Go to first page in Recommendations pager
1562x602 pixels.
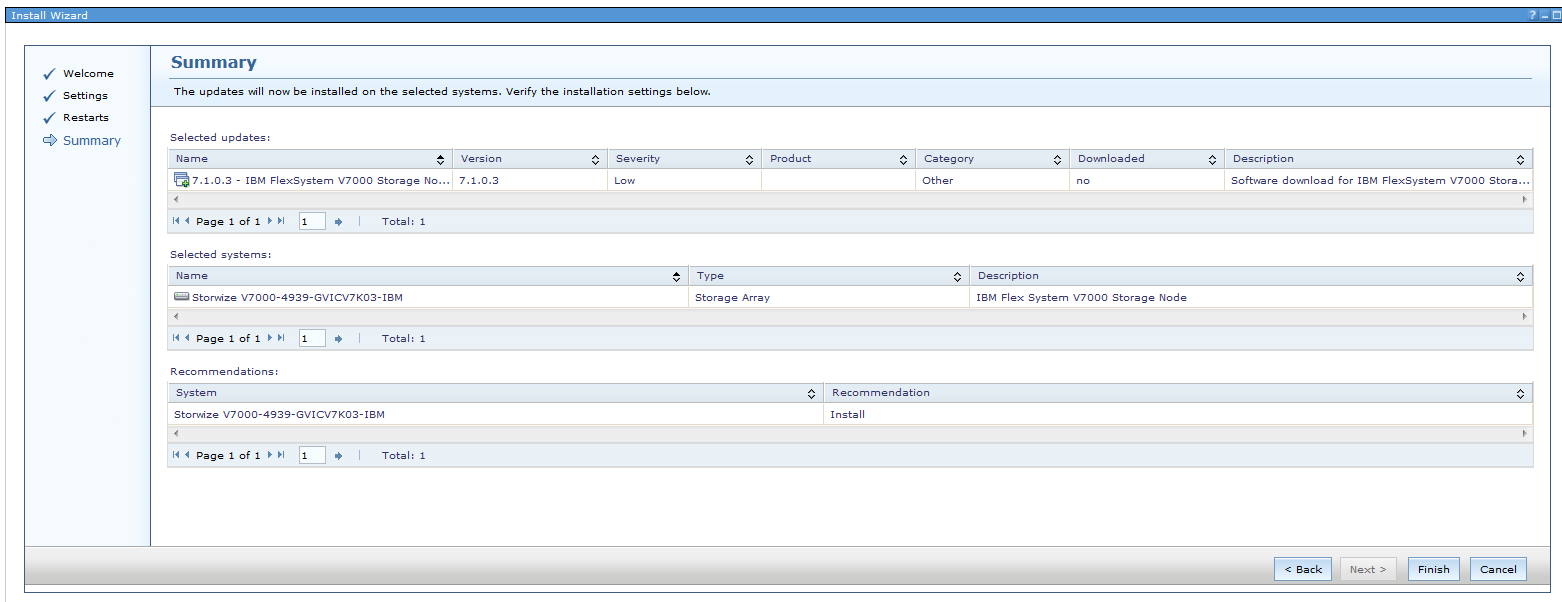(176, 455)
